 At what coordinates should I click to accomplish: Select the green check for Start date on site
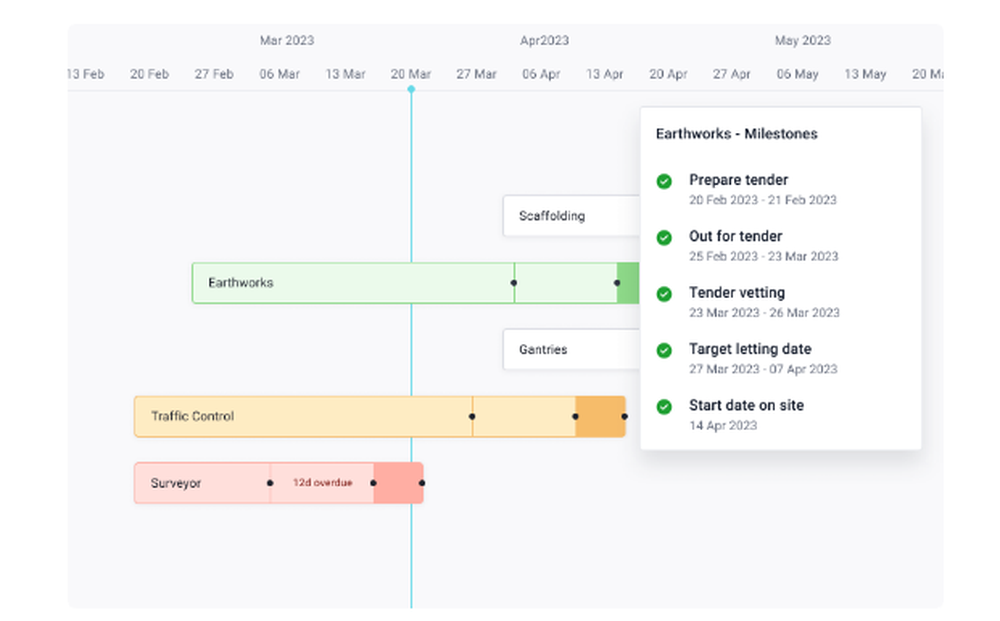pos(663,406)
